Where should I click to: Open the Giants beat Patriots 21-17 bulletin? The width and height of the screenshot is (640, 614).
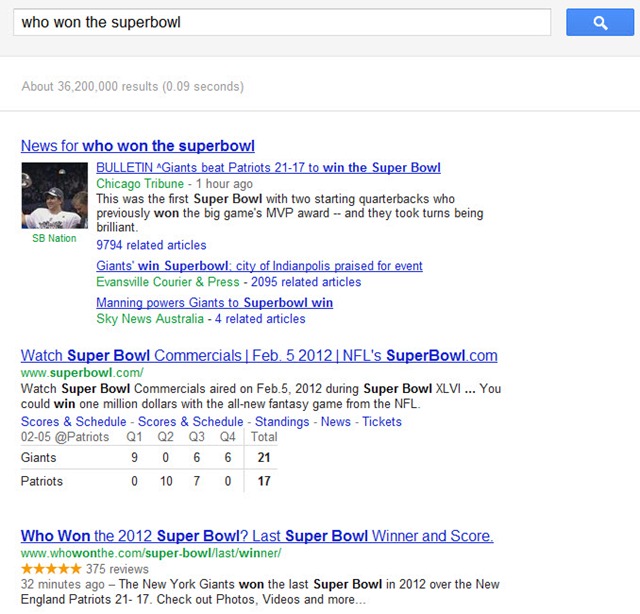pos(268,168)
